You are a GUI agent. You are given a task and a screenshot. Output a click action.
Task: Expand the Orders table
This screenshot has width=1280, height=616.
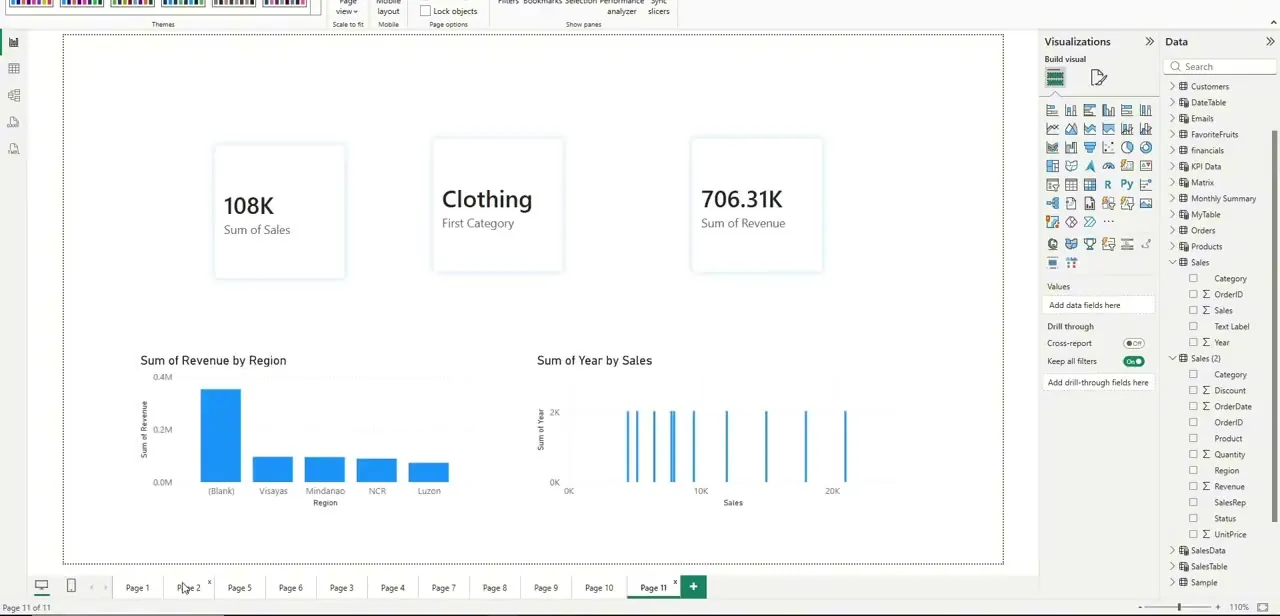click(1172, 231)
